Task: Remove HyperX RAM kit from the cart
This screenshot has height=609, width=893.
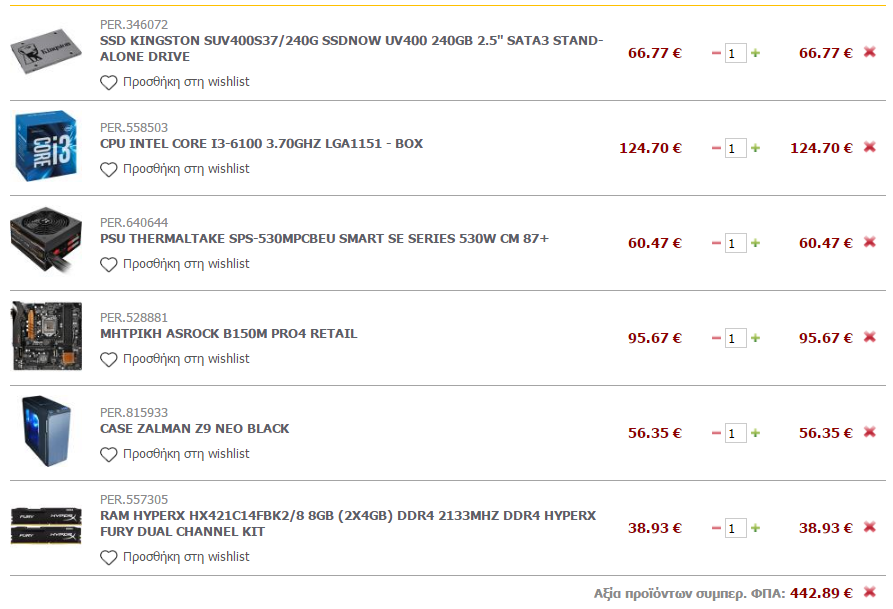Action: click(869, 527)
